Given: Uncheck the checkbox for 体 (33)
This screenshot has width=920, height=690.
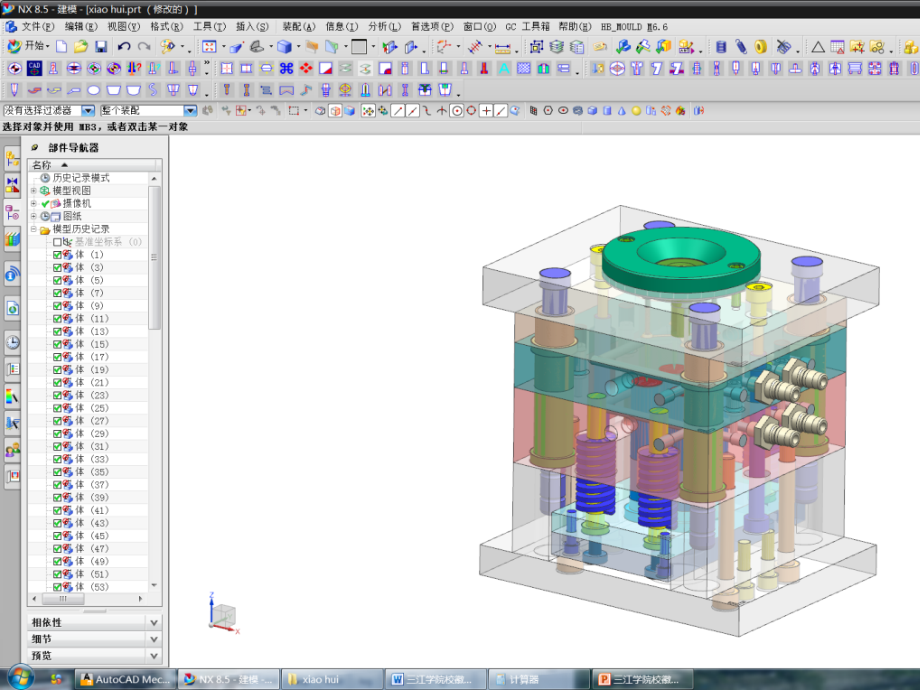Looking at the screenshot, I should coord(57,459).
